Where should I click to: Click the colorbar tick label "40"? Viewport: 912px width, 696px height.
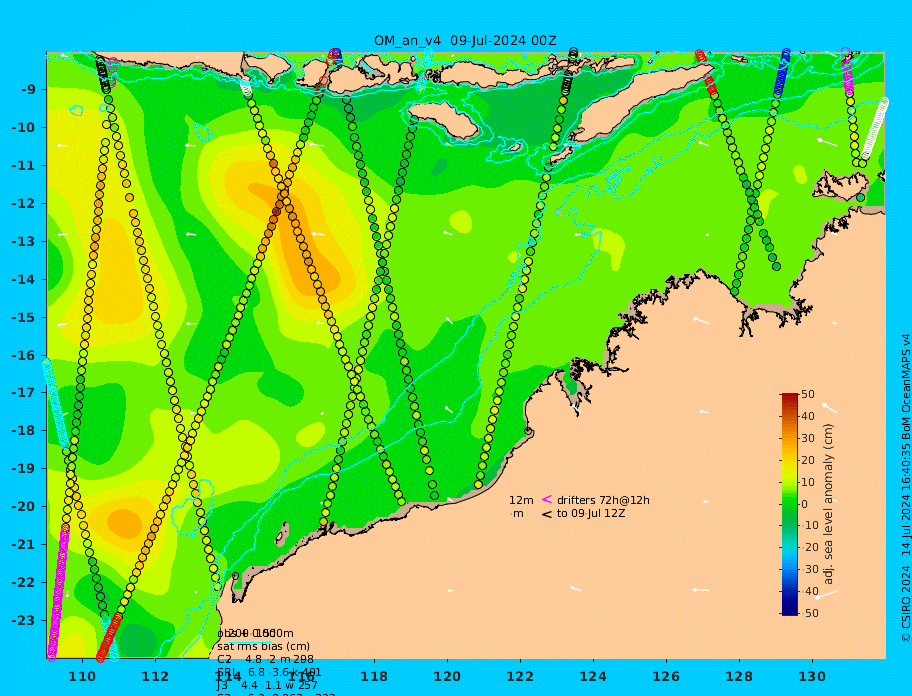tap(808, 416)
